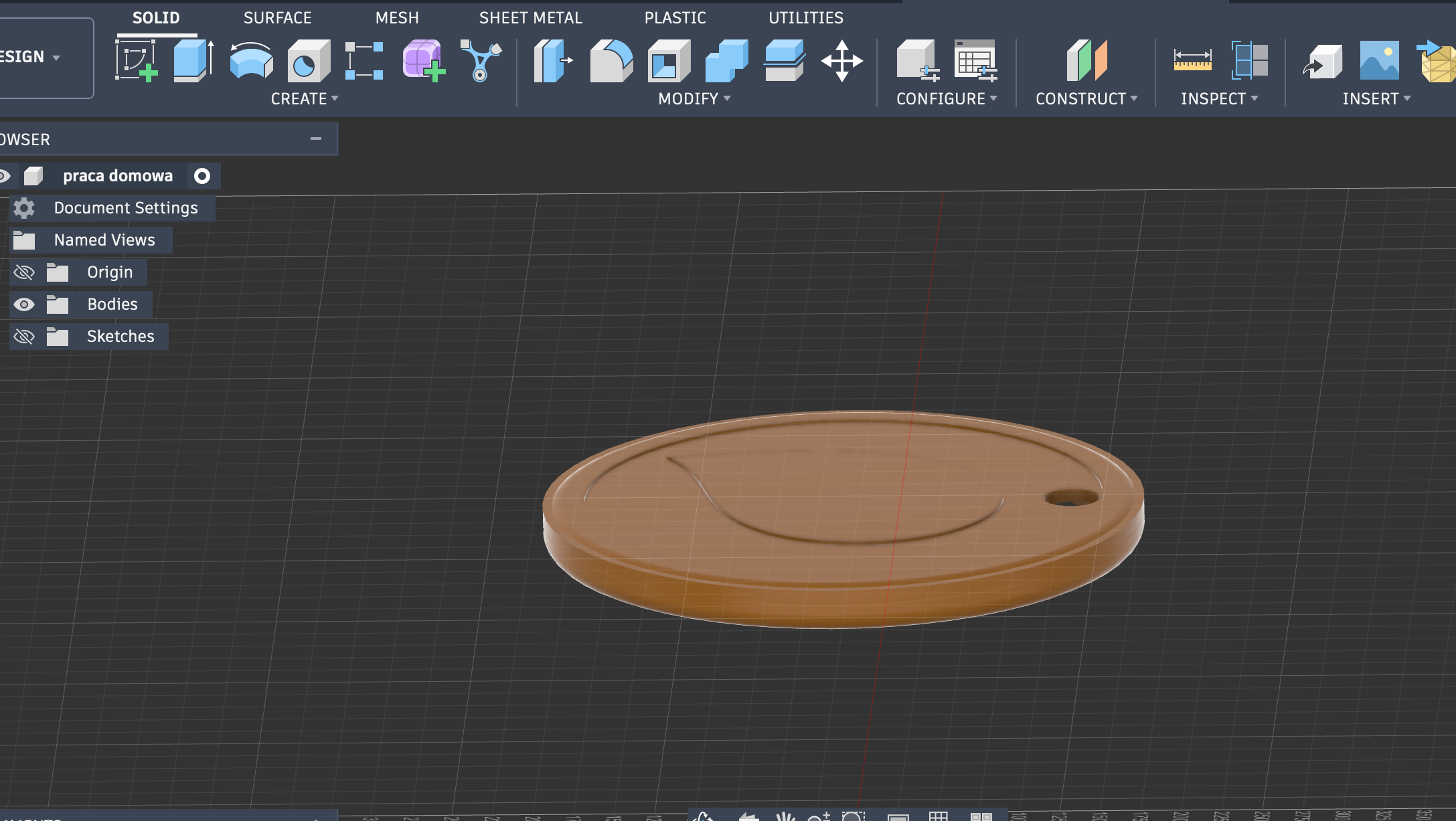Select the Shell tool
The image size is (1456, 821).
(x=668, y=61)
